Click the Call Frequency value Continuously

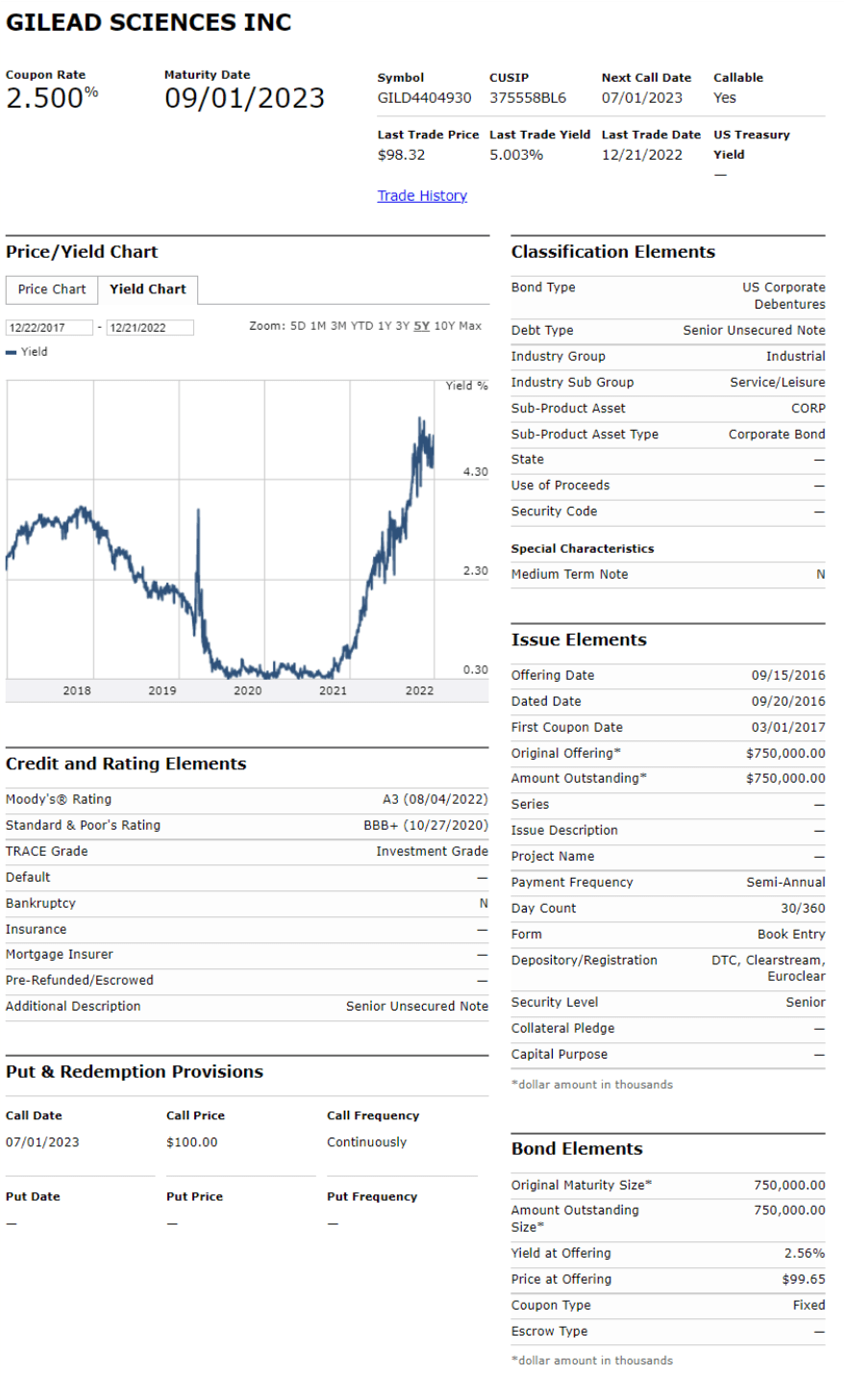pos(367,1143)
